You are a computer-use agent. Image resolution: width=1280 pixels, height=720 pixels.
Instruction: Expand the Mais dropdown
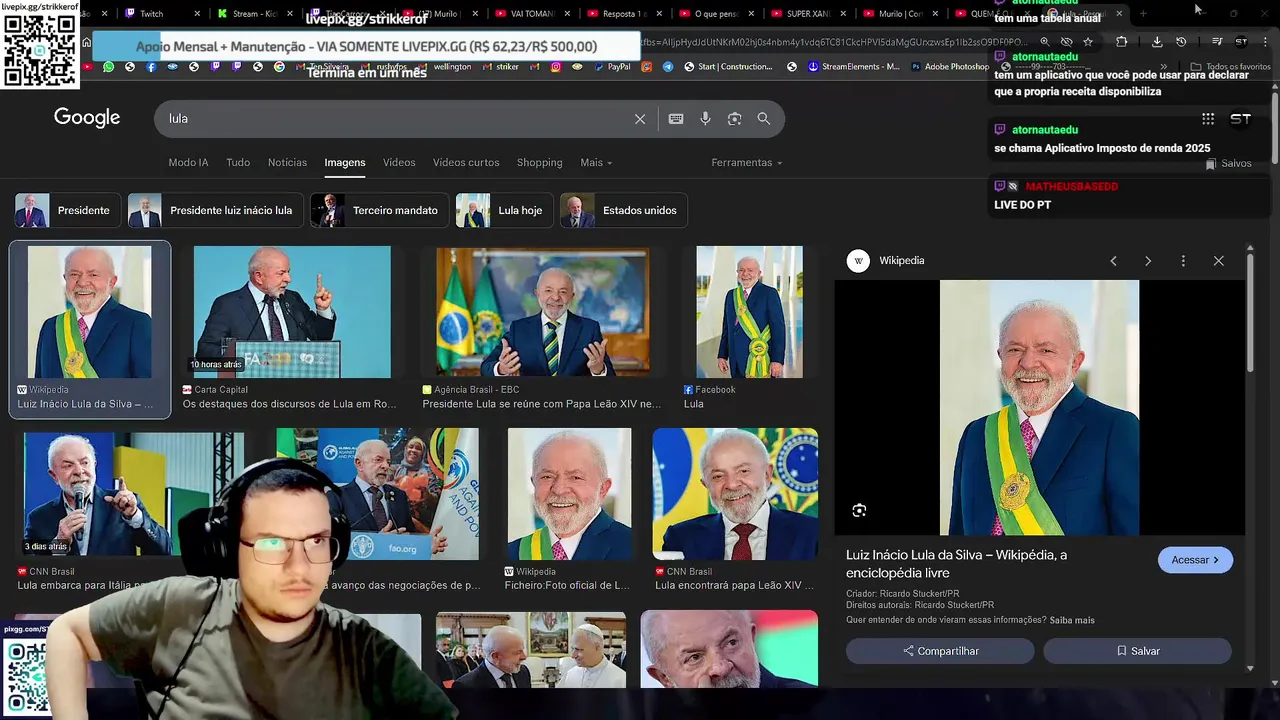(x=596, y=163)
